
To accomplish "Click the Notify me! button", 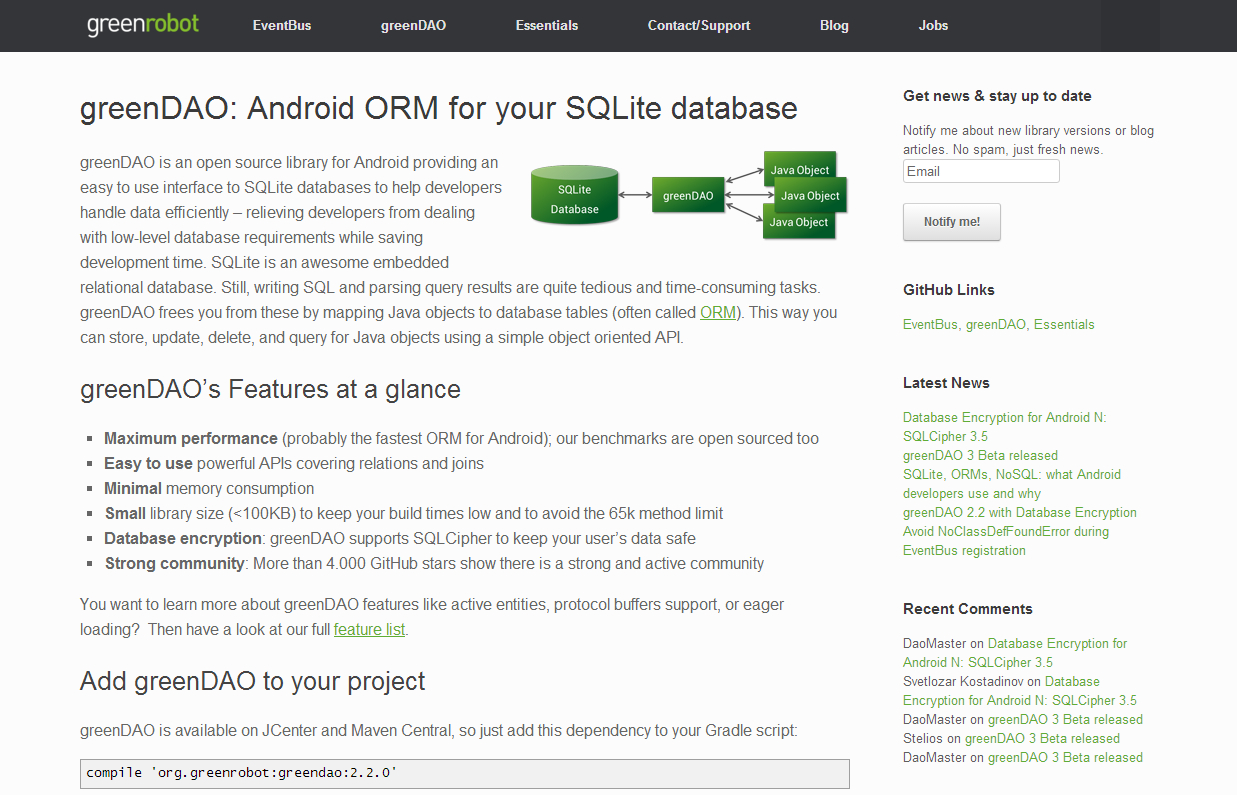I will coord(952,222).
